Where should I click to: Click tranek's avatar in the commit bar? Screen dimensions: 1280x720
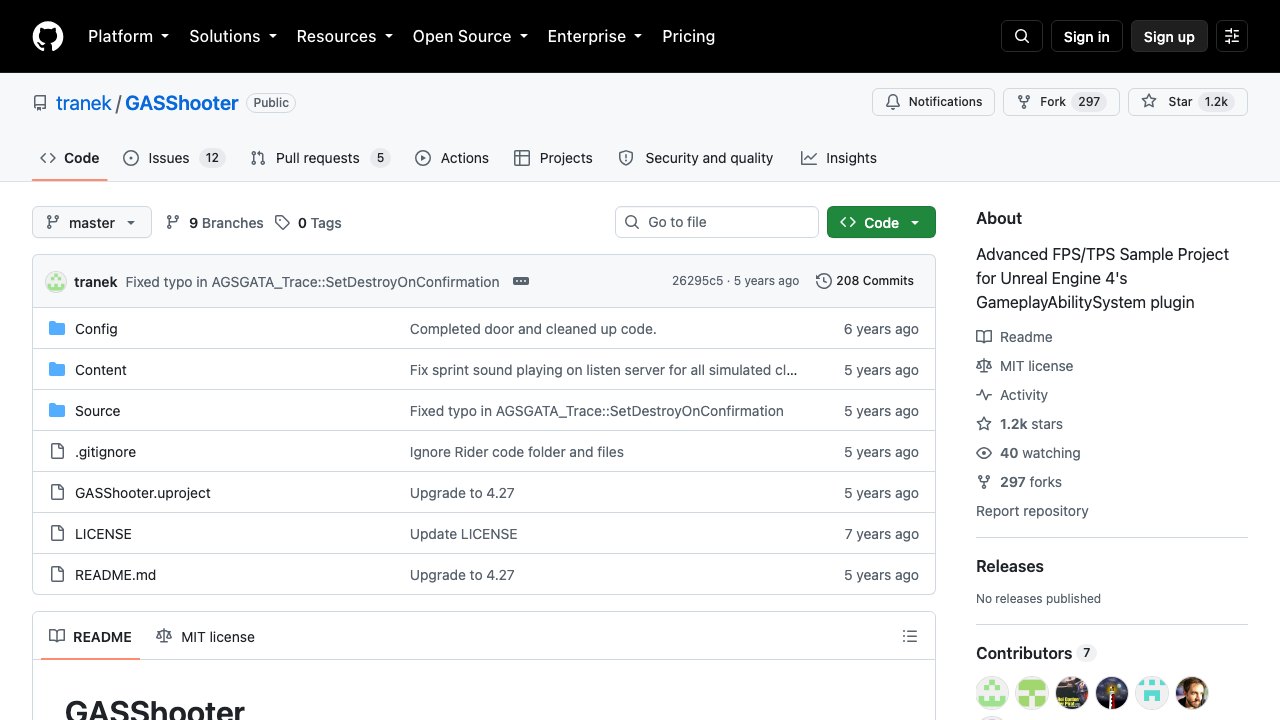pyautogui.click(x=56, y=282)
